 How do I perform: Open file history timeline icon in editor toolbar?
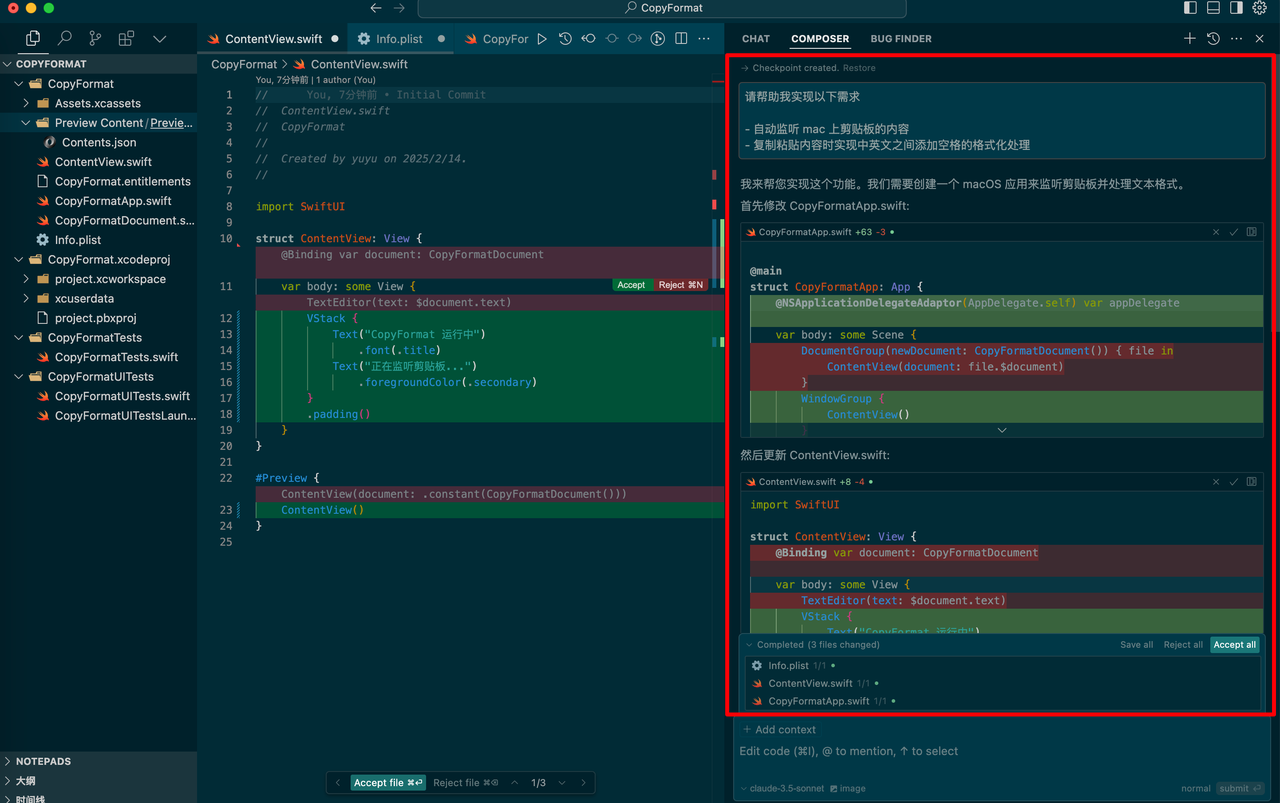[565, 39]
